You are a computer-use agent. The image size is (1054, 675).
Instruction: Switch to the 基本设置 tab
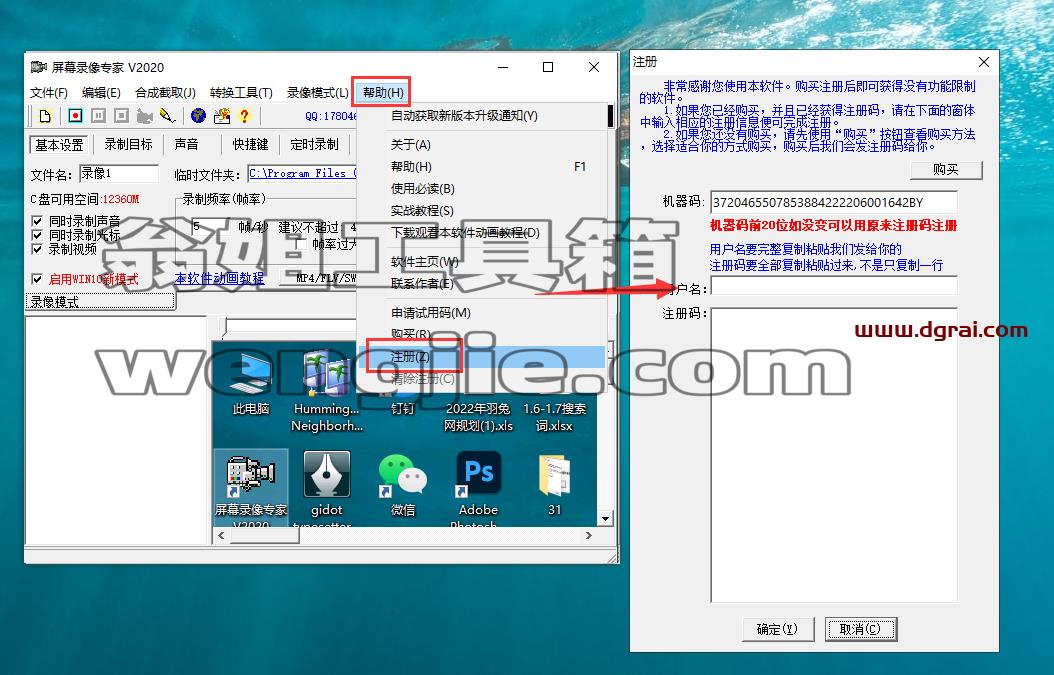tap(59, 145)
